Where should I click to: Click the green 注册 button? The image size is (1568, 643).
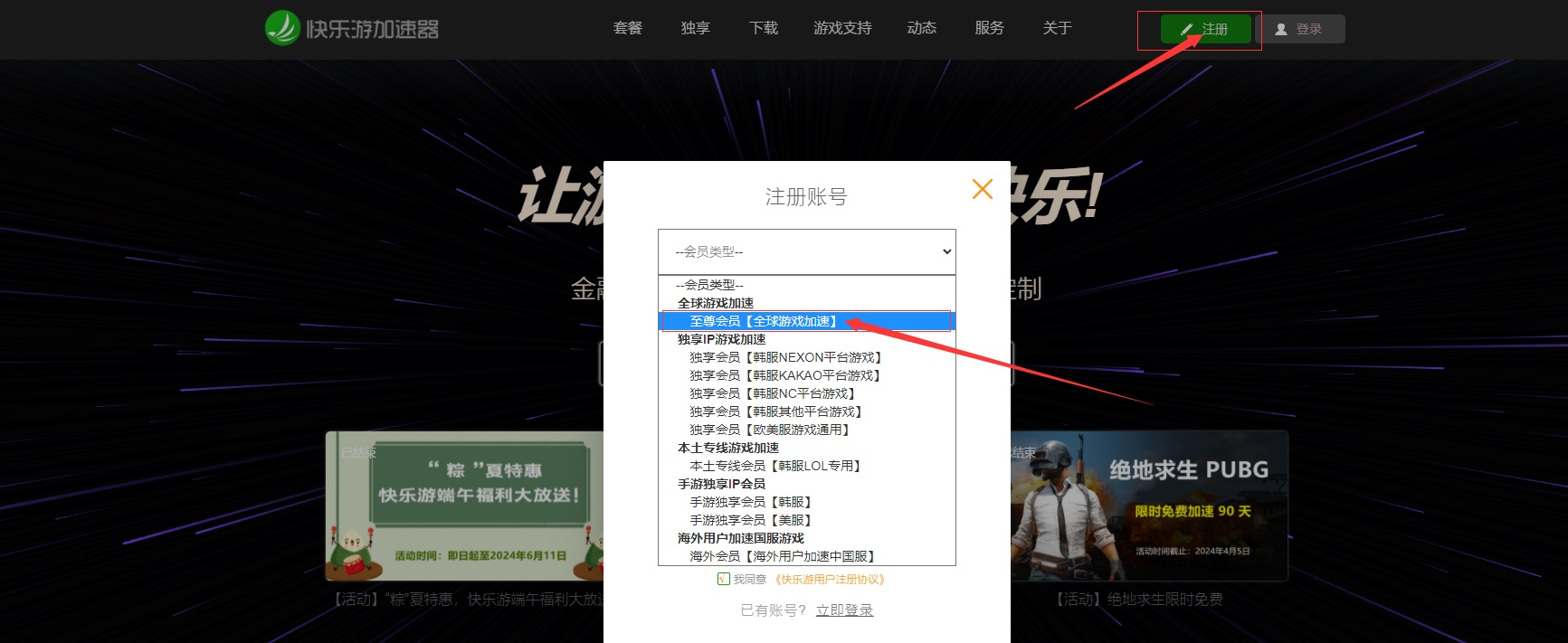click(x=1205, y=29)
